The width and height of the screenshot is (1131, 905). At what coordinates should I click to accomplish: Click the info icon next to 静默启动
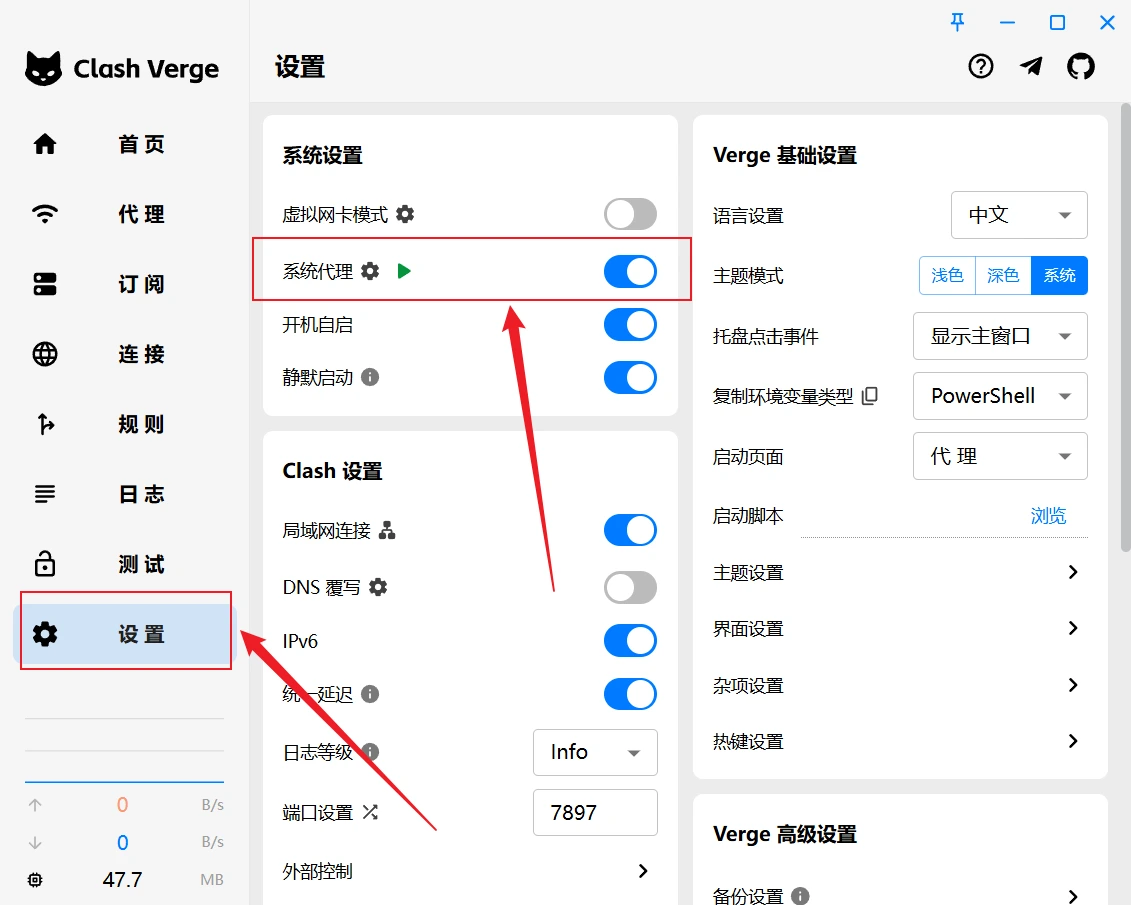(370, 377)
